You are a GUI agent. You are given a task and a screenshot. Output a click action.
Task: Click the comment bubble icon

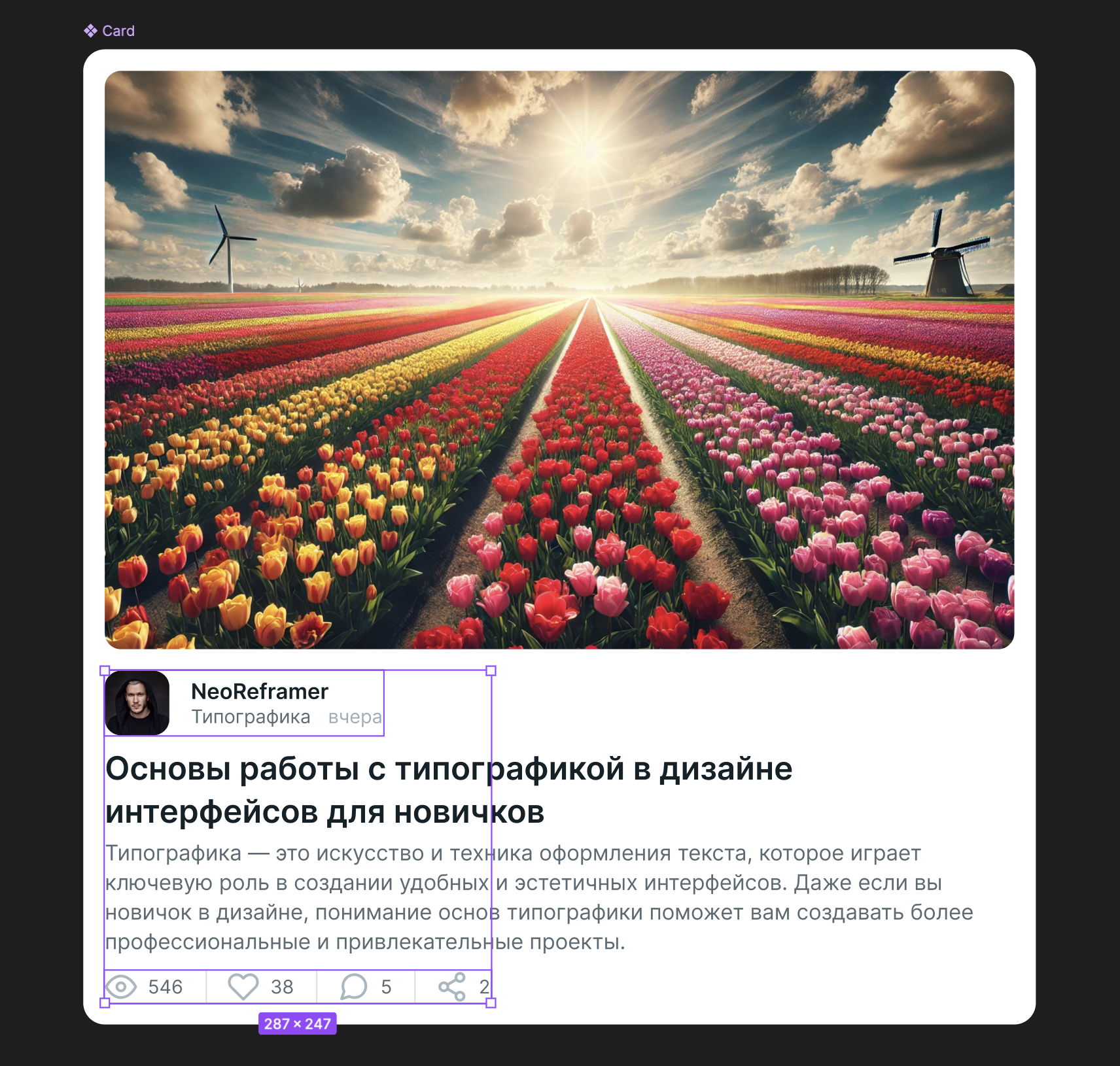(x=354, y=987)
